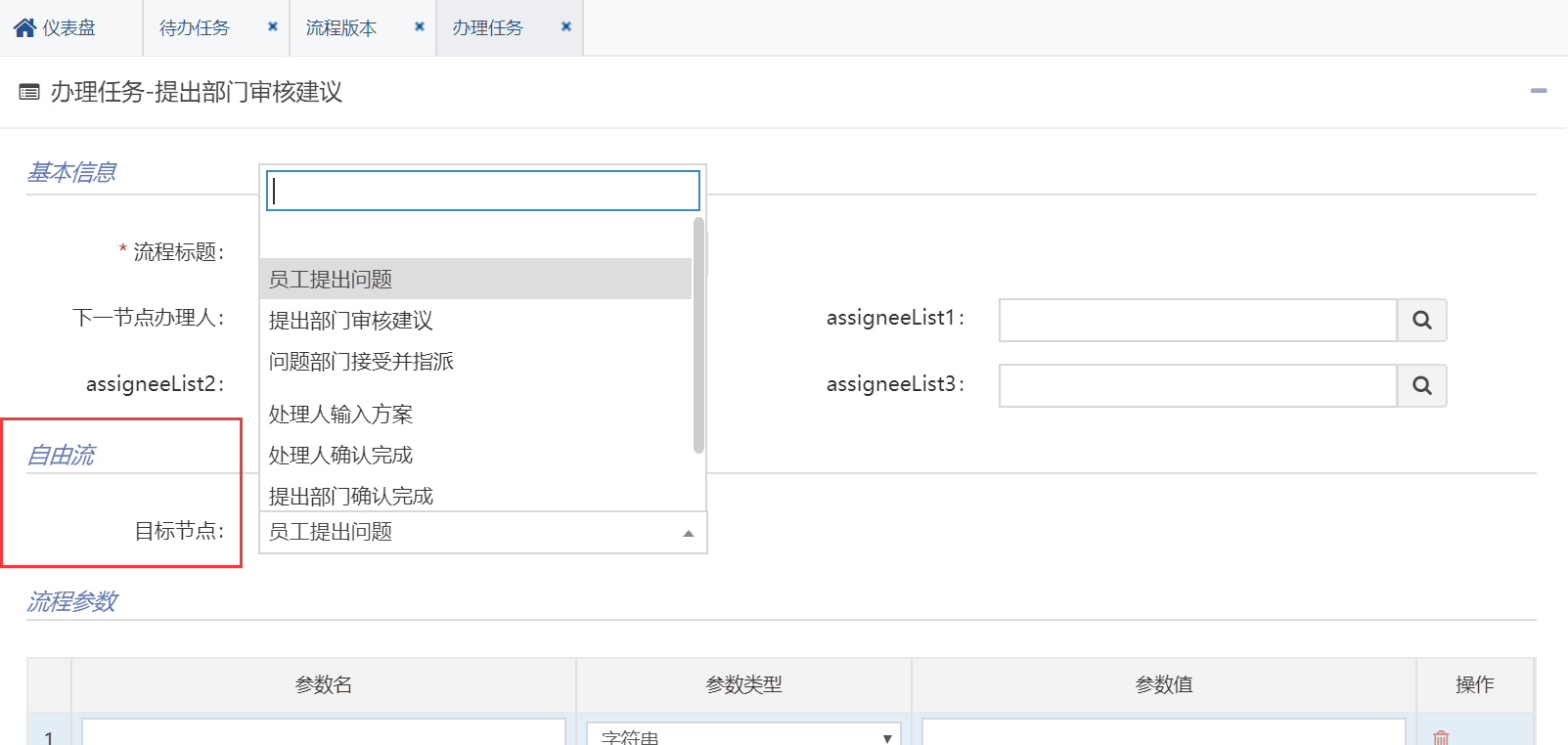Viewport: 1568px width, 745px height.
Task: Open the 参数类型 字符串 dropdown
Action: [743, 734]
